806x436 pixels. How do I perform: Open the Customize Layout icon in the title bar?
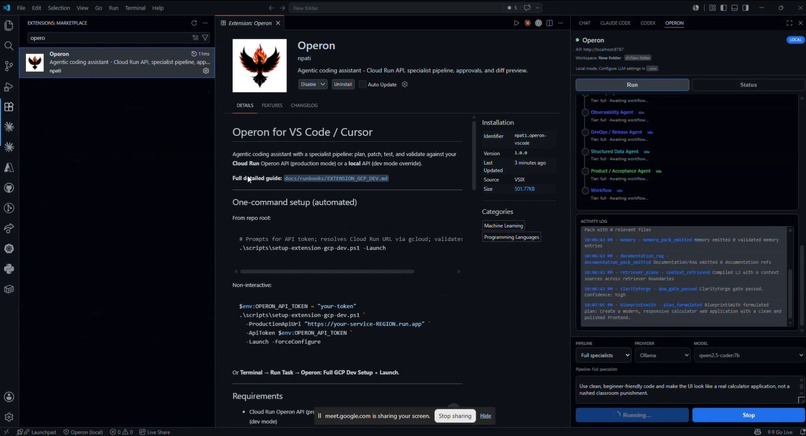tap(712, 8)
